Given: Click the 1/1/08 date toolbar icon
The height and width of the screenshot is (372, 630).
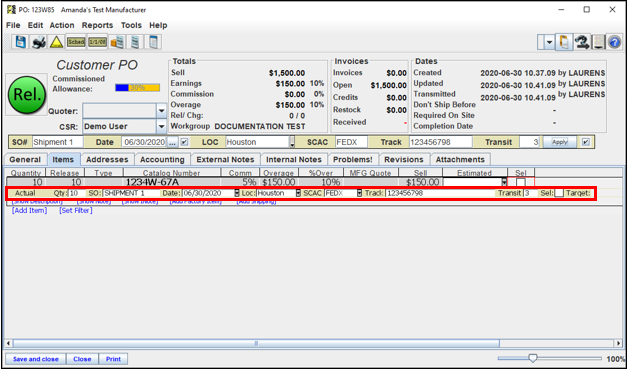Looking at the screenshot, I should tap(97, 42).
